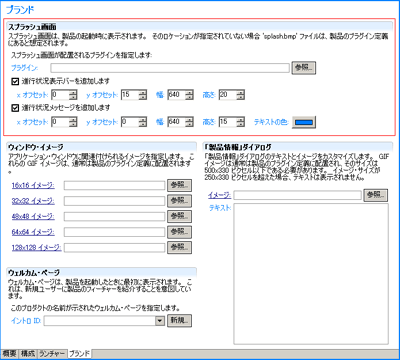Click the ウェルカム・ページ section header
Image resolution: width=400 pixels, height=360 pixels.
[x=34, y=273]
